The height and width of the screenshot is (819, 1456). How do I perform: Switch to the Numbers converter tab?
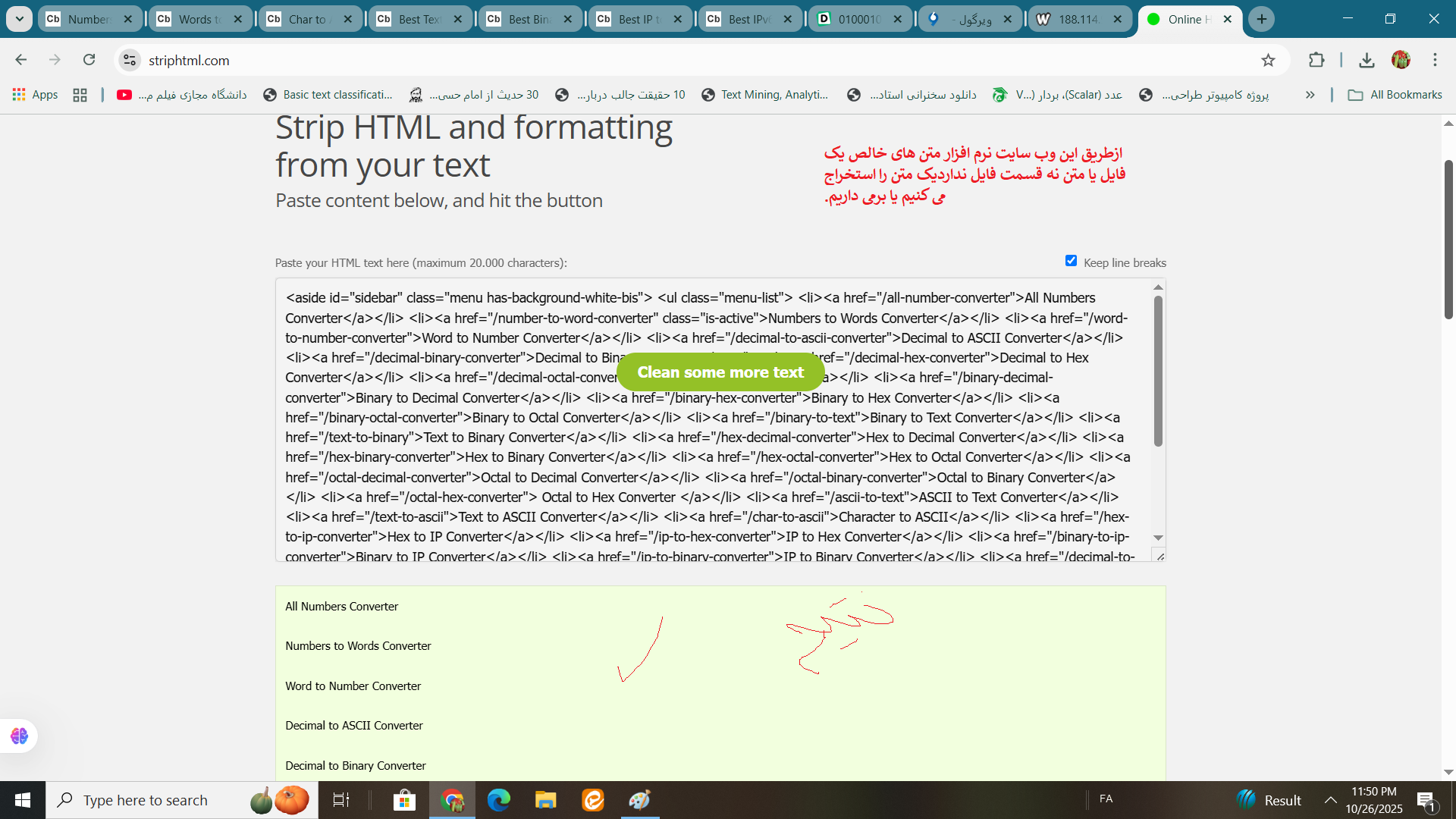coord(83,18)
